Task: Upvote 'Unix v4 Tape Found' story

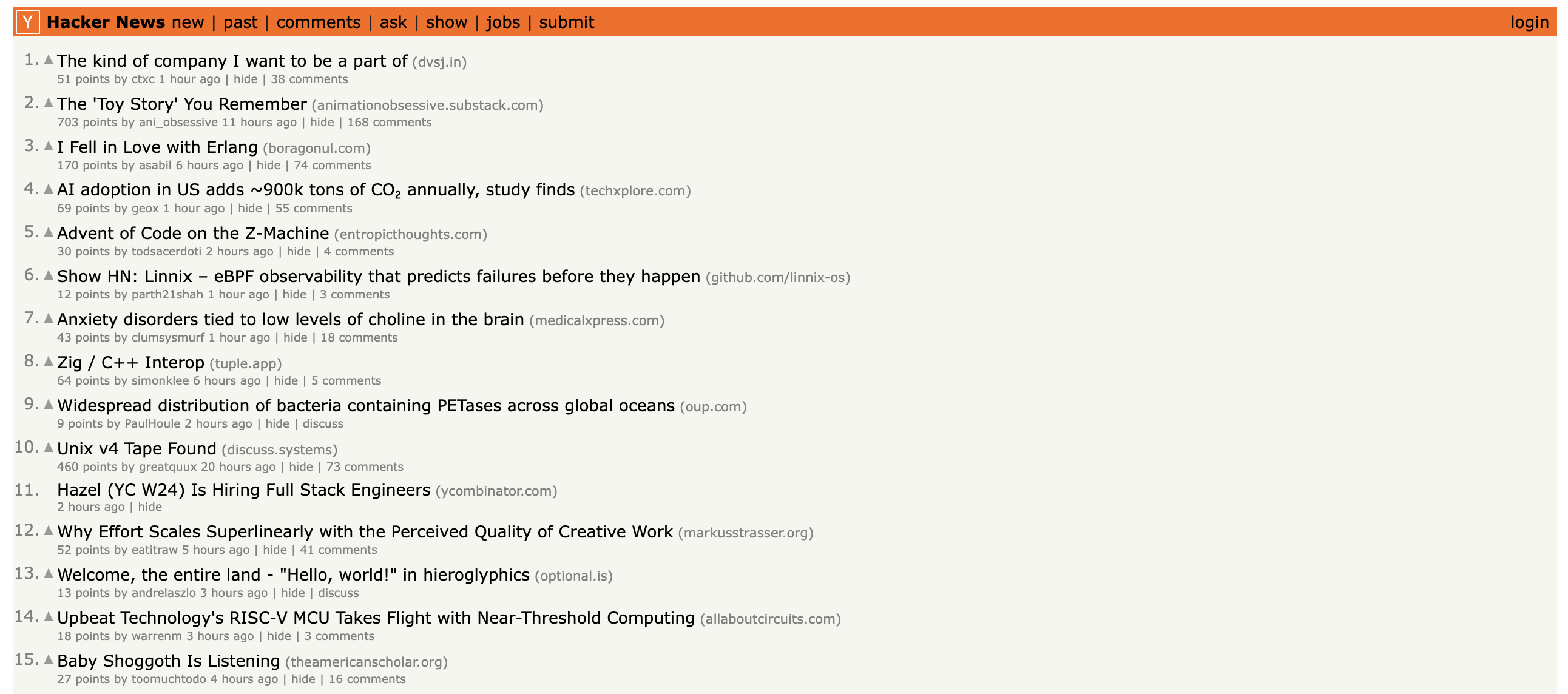Action: pos(49,448)
